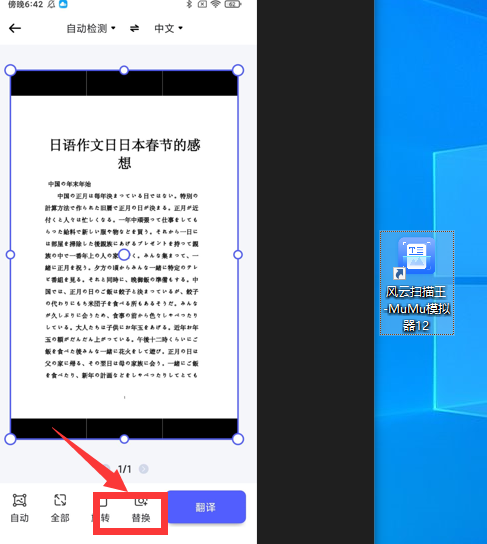
Task: Click the bottom-left crop corner handle
Action: pyautogui.click(x=10, y=439)
